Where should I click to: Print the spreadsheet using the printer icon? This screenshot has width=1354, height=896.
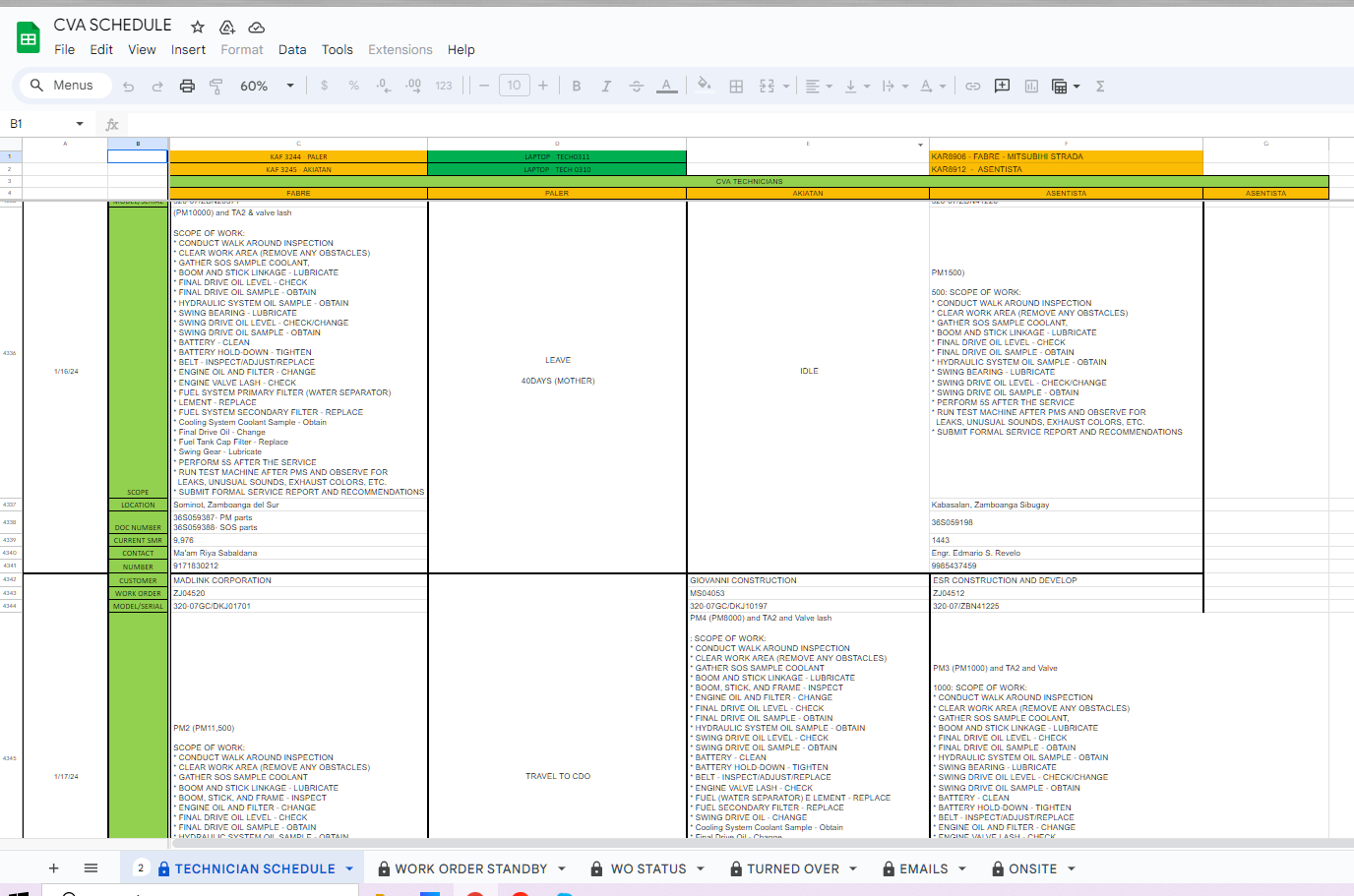[x=187, y=87]
